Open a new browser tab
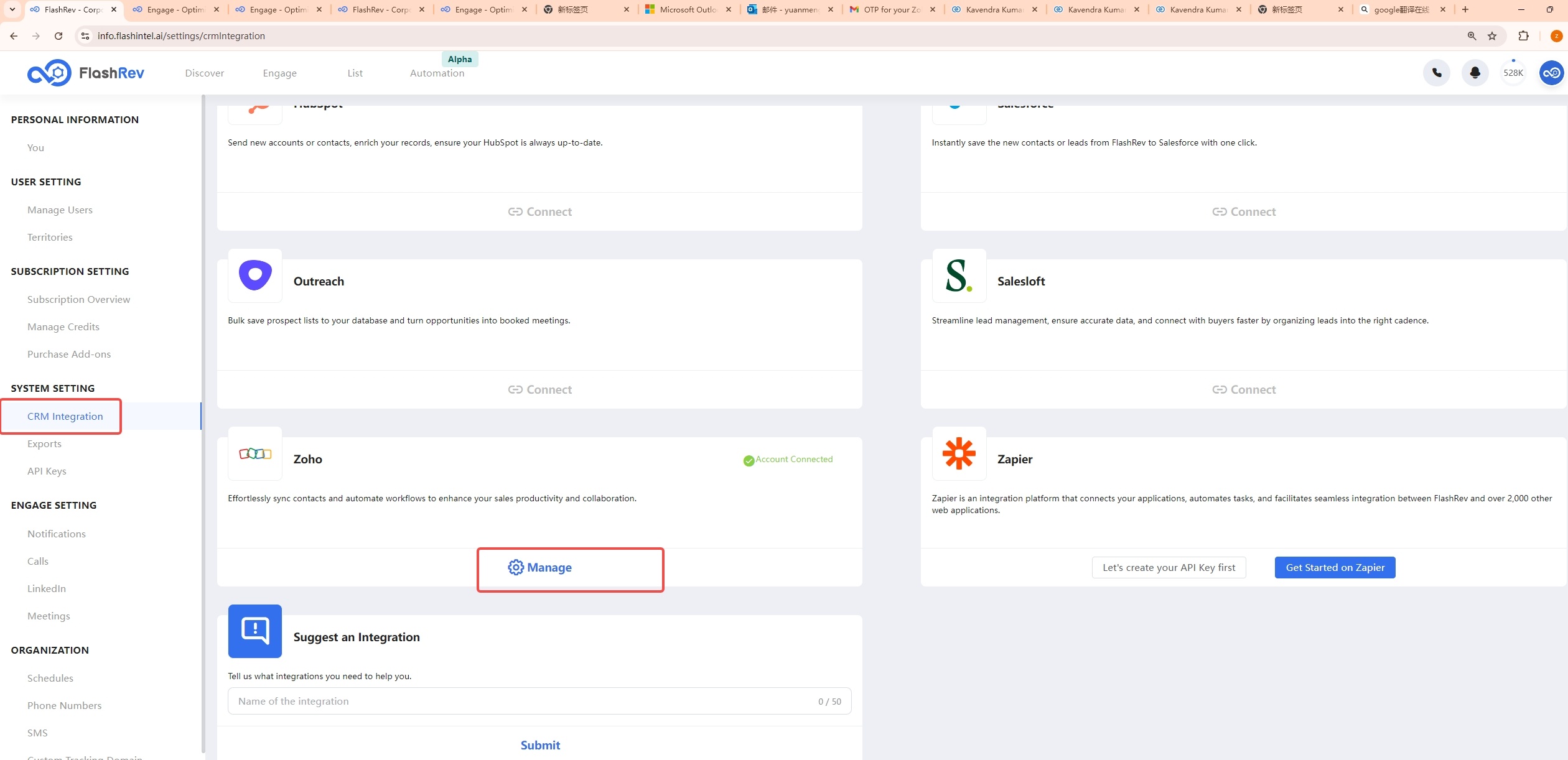1568x760 pixels. tap(1465, 9)
